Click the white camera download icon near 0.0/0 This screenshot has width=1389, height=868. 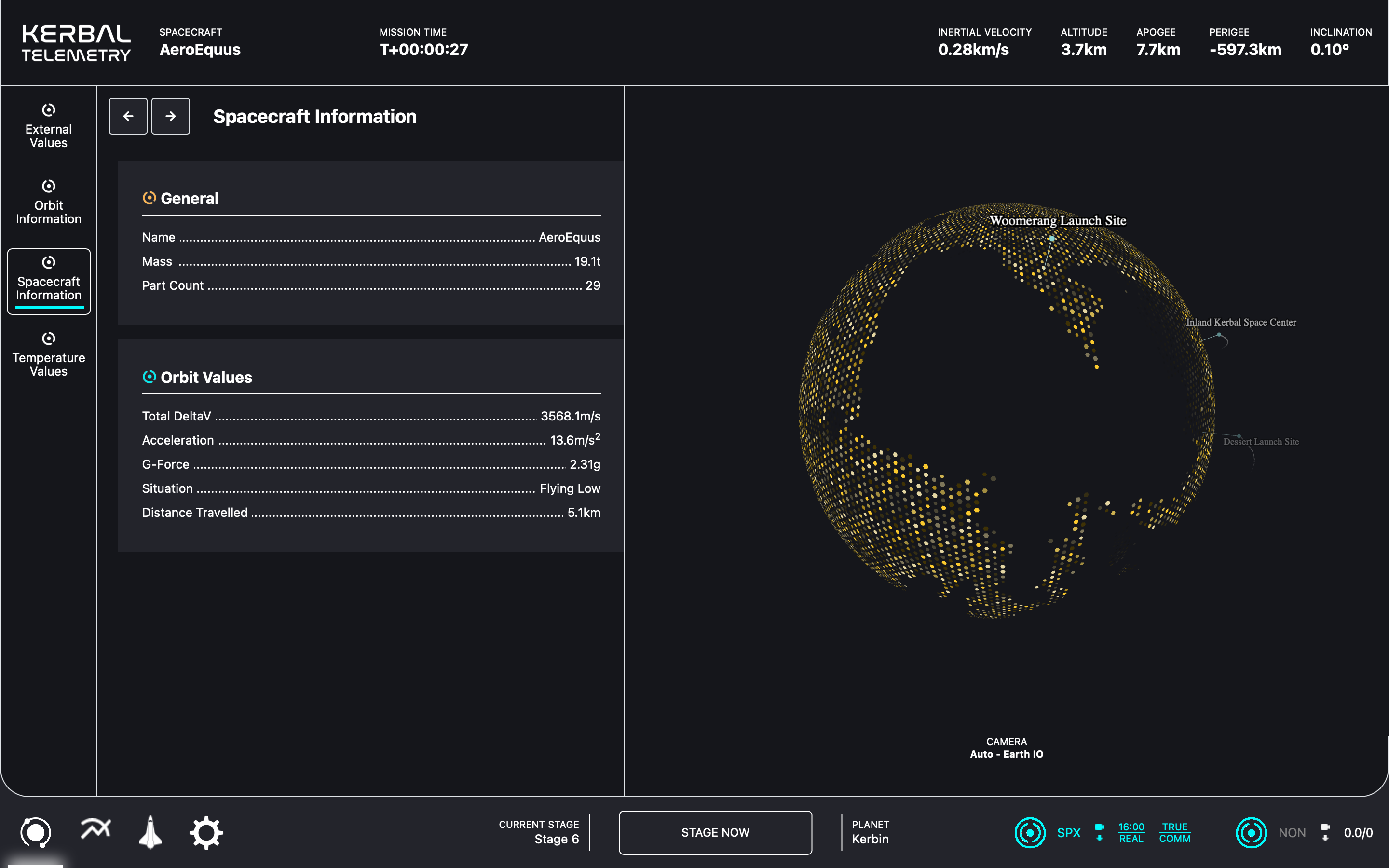[1325, 832]
